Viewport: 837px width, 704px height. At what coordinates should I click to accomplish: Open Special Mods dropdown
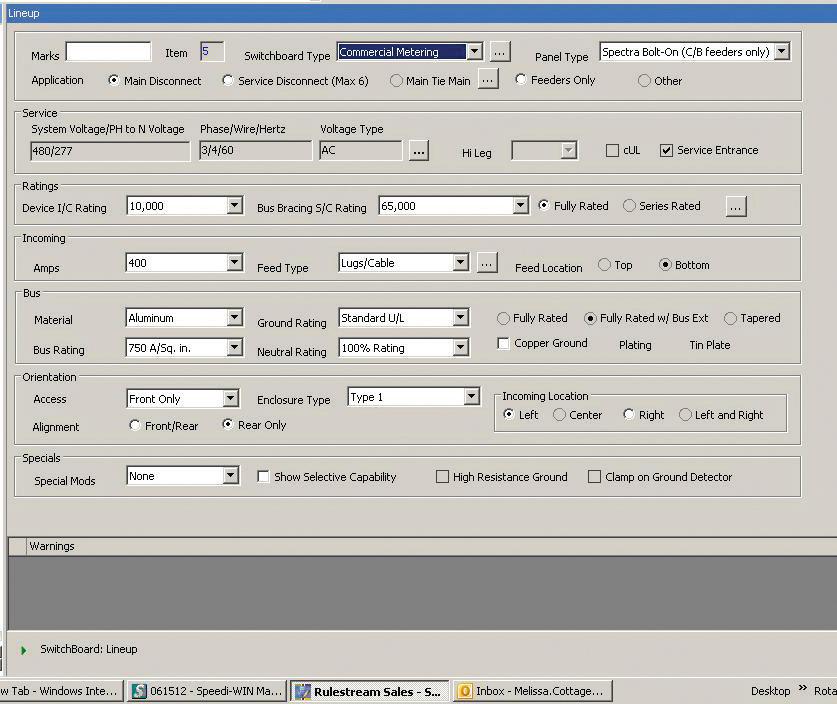click(231, 476)
